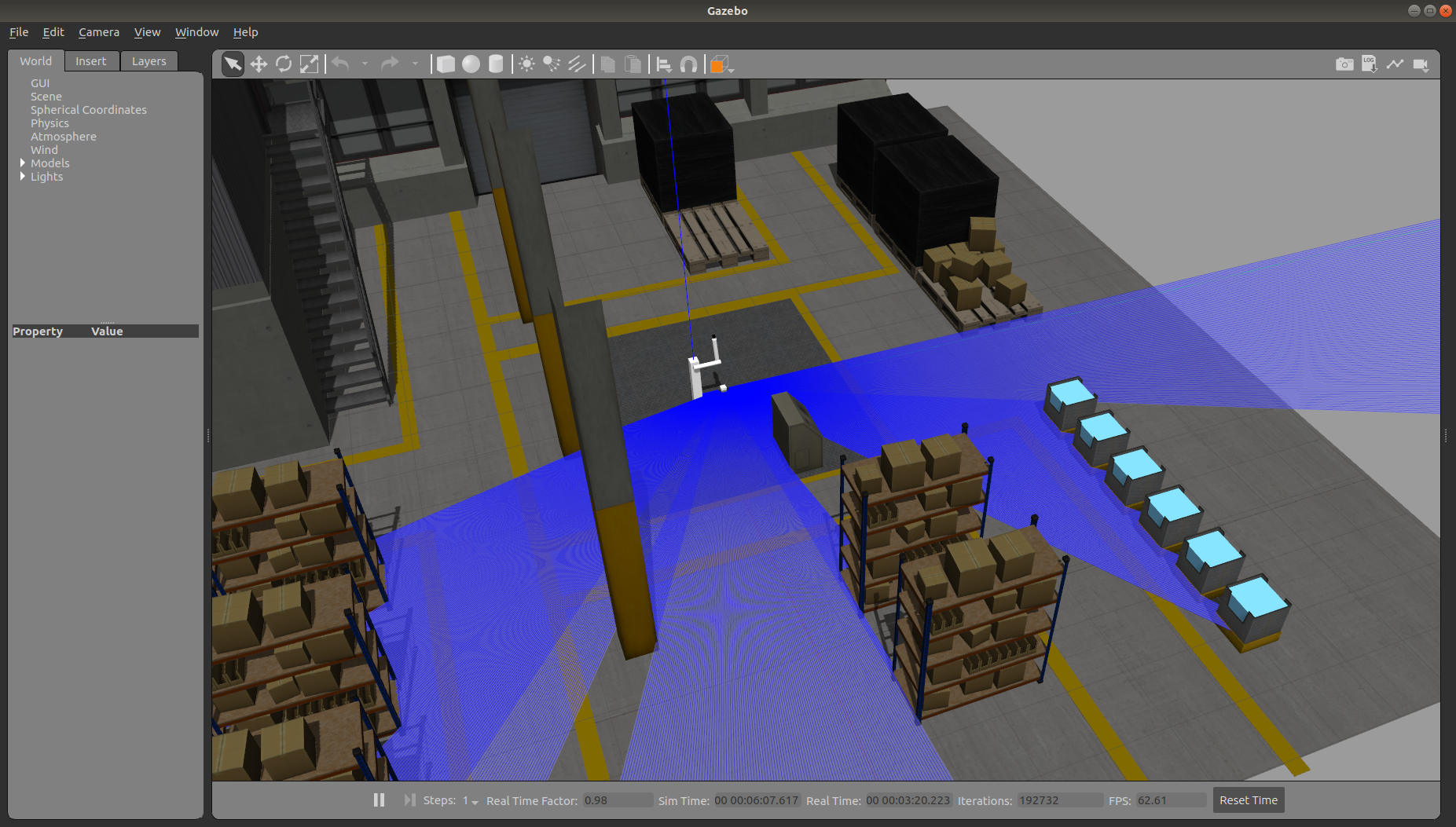Open the undo history dropdown
The width and height of the screenshot is (1456, 827).
pyautogui.click(x=365, y=64)
